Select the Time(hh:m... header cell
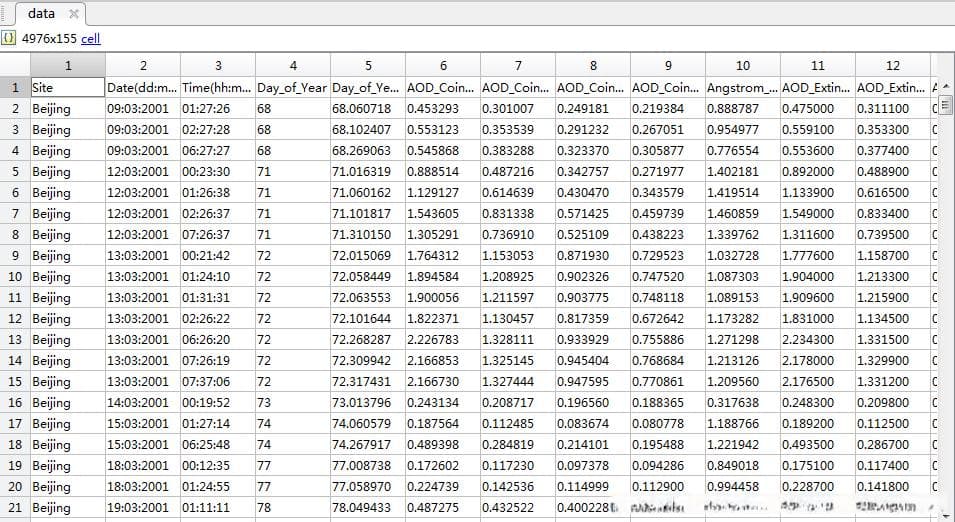Image resolution: width=955 pixels, height=522 pixels. [x=217, y=88]
